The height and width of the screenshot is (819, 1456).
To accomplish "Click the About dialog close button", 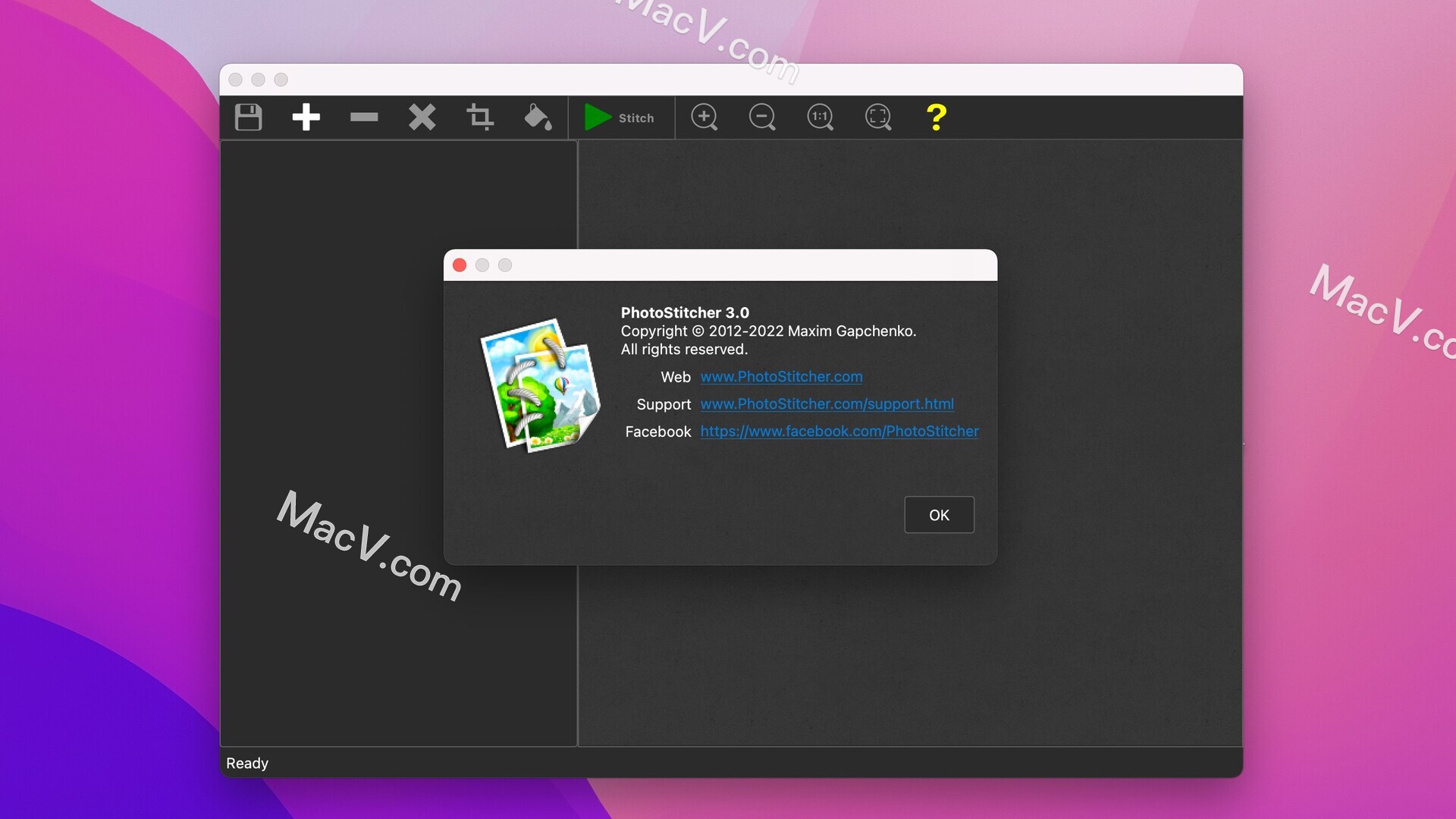I will click(459, 265).
